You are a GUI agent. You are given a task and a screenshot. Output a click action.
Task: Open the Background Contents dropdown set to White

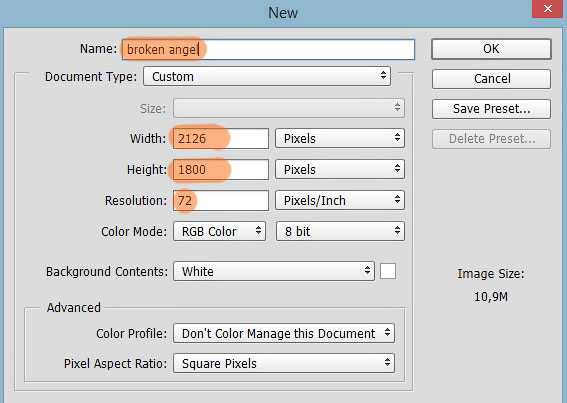[x=273, y=271]
